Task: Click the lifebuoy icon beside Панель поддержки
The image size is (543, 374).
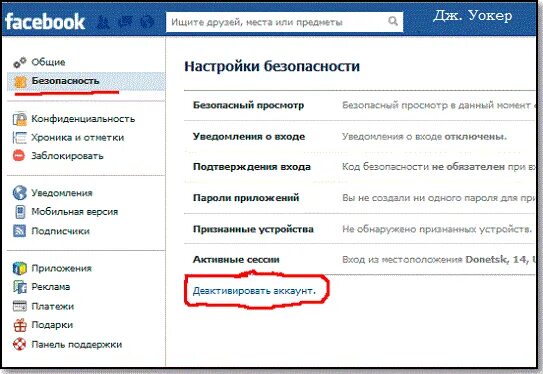Action: (19, 344)
